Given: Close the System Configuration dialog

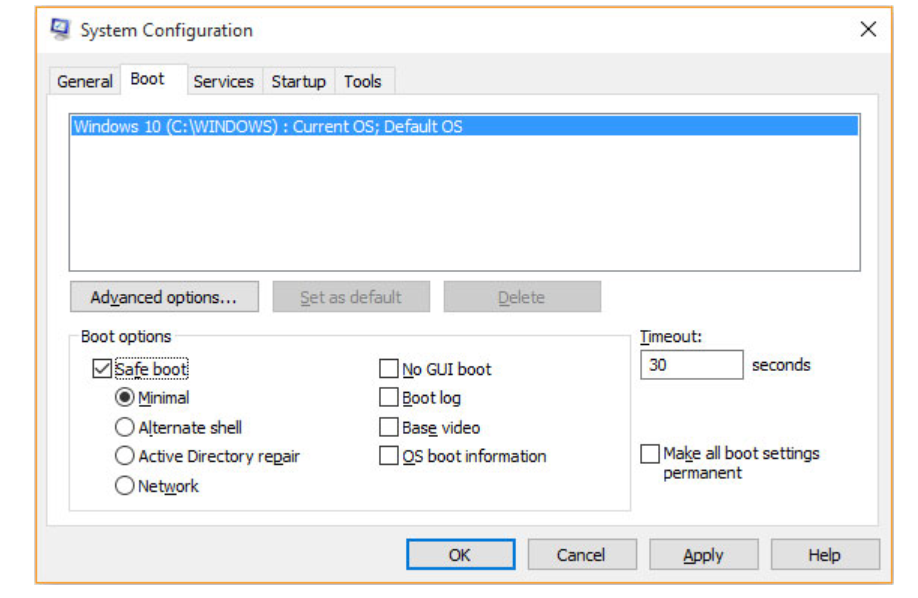Looking at the screenshot, I should tap(868, 30).
